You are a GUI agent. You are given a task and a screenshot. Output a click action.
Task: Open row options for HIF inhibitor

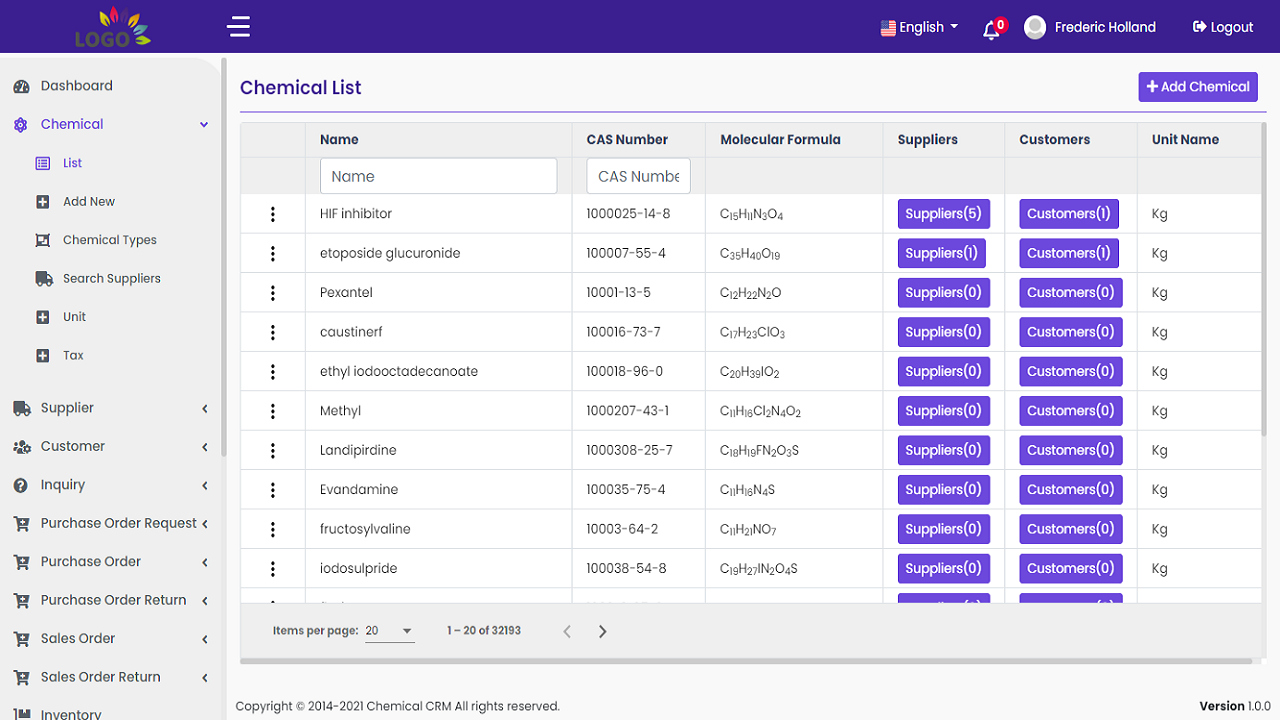(x=273, y=214)
